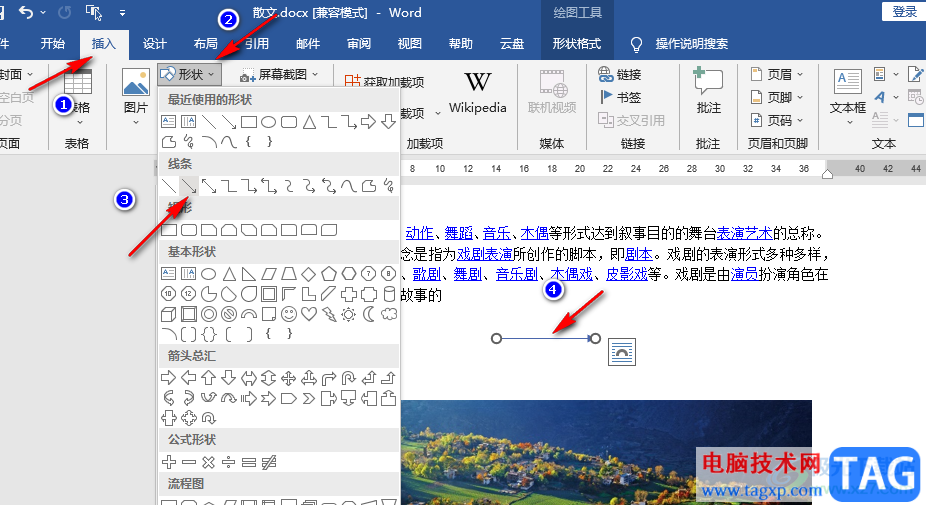Select the smiley face shape
Viewport: 926px width, 505px height.
(289, 314)
